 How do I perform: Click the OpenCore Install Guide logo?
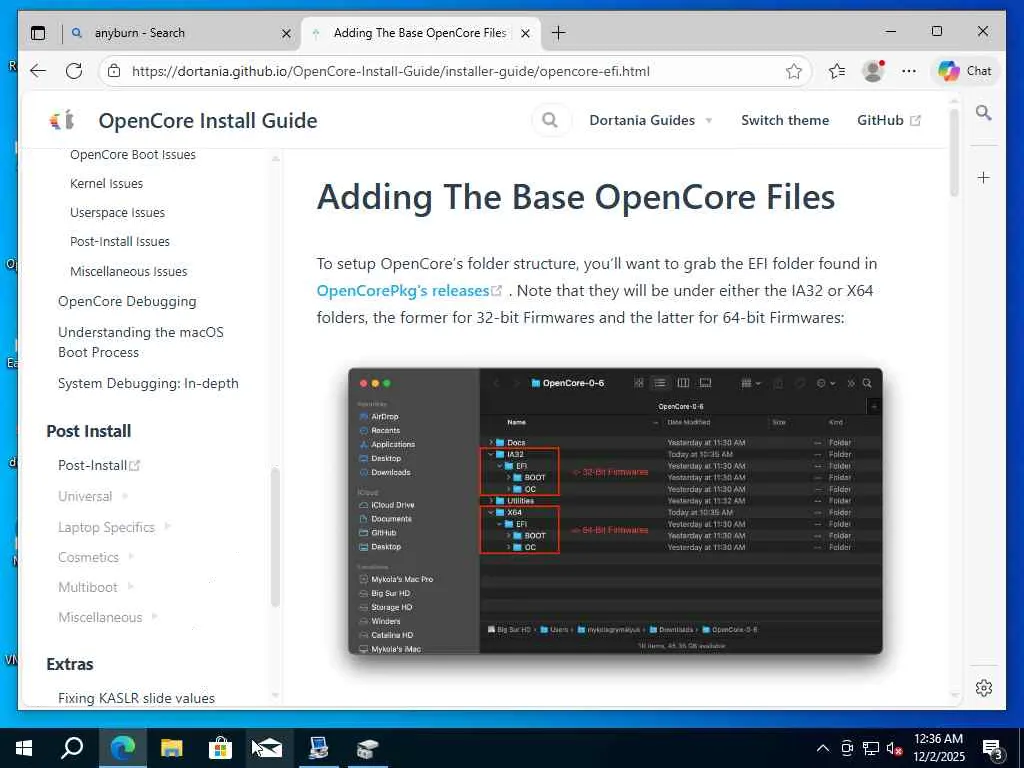coord(62,121)
